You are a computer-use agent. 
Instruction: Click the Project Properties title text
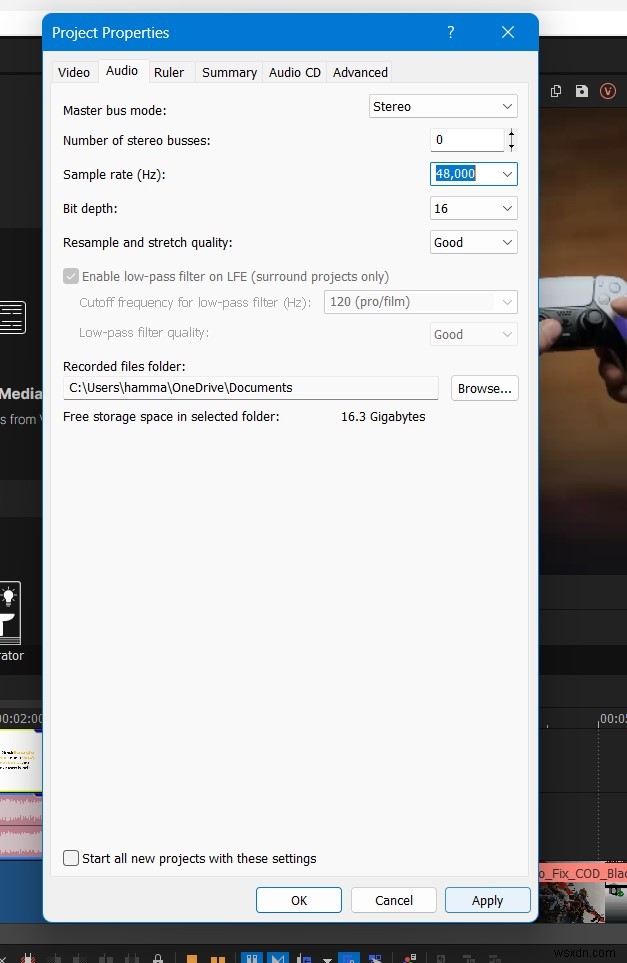111,33
